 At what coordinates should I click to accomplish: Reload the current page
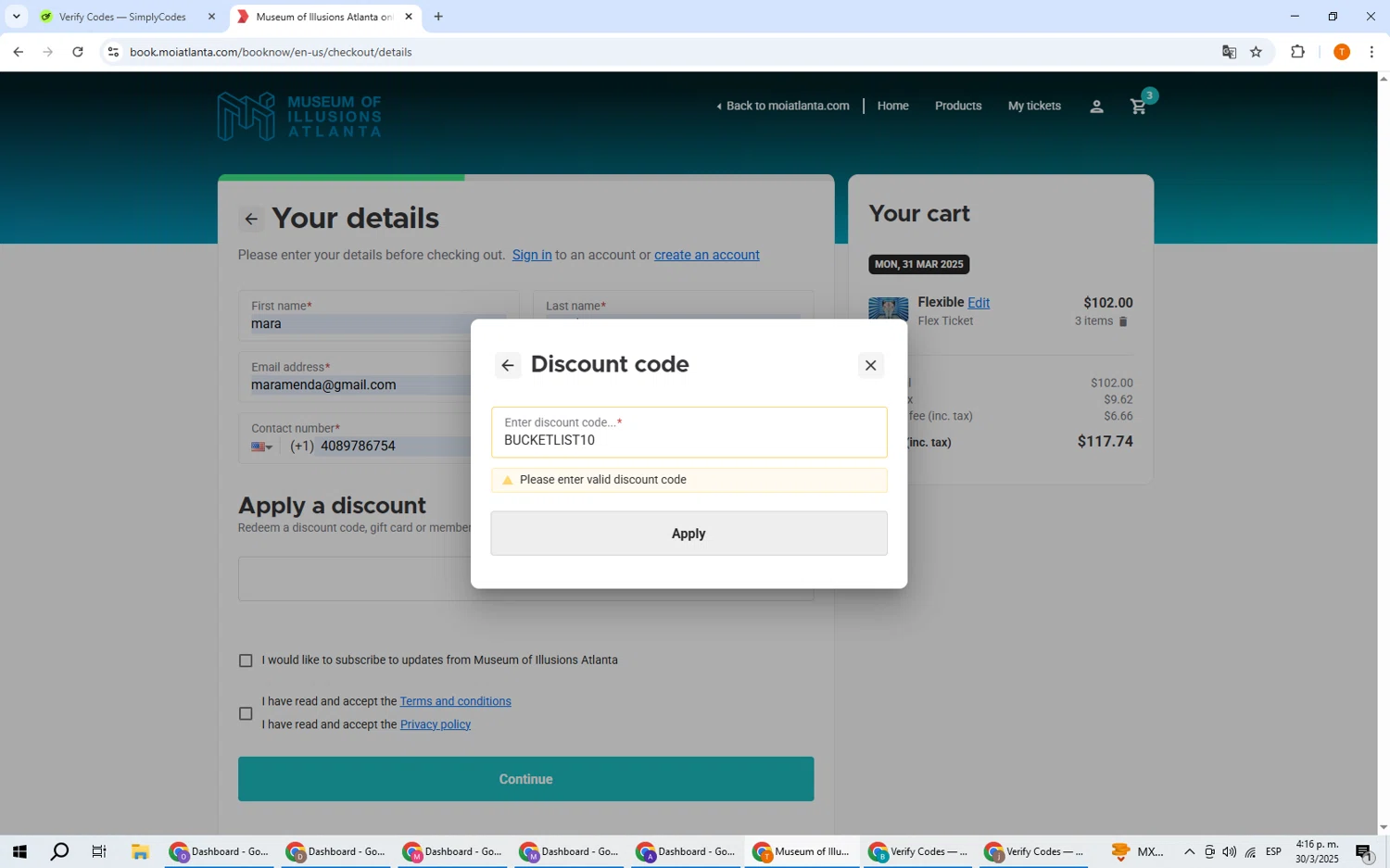(78, 52)
